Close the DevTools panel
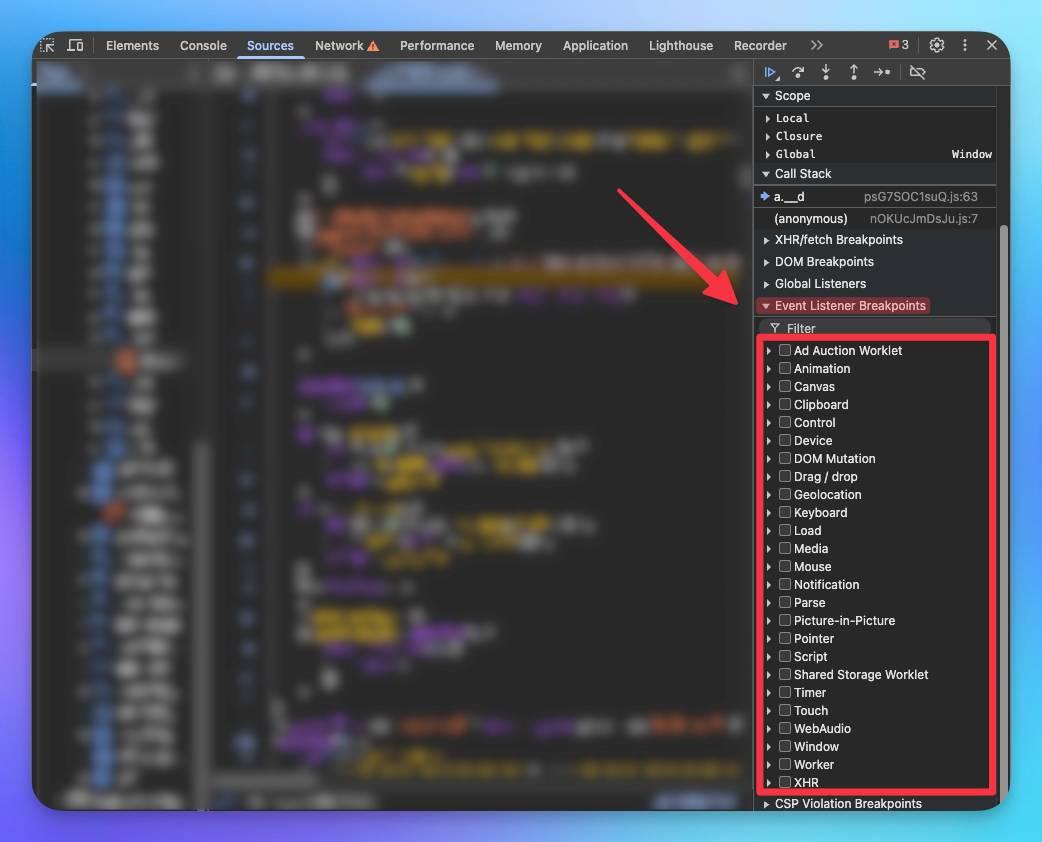Viewport: 1042px width, 842px height. [x=991, y=45]
